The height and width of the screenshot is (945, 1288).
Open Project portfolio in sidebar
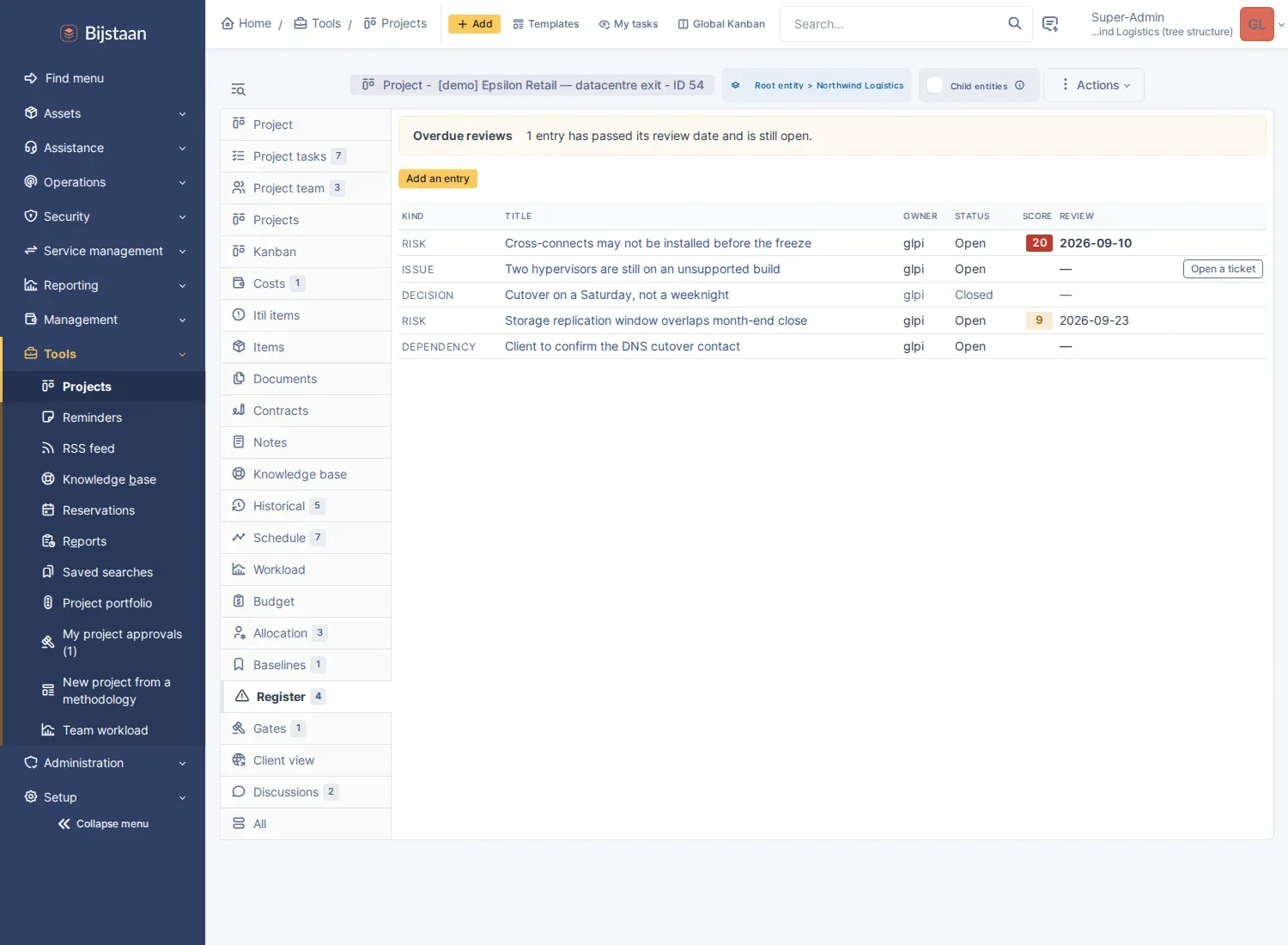[x=103, y=603]
